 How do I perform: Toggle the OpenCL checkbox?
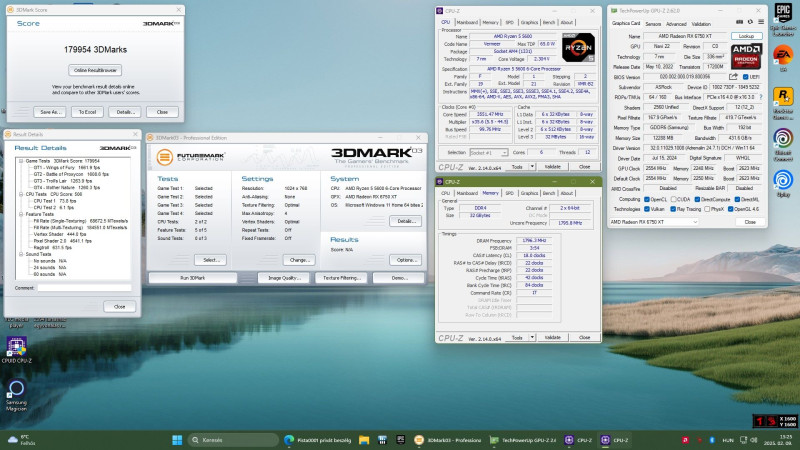tap(646, 199)
